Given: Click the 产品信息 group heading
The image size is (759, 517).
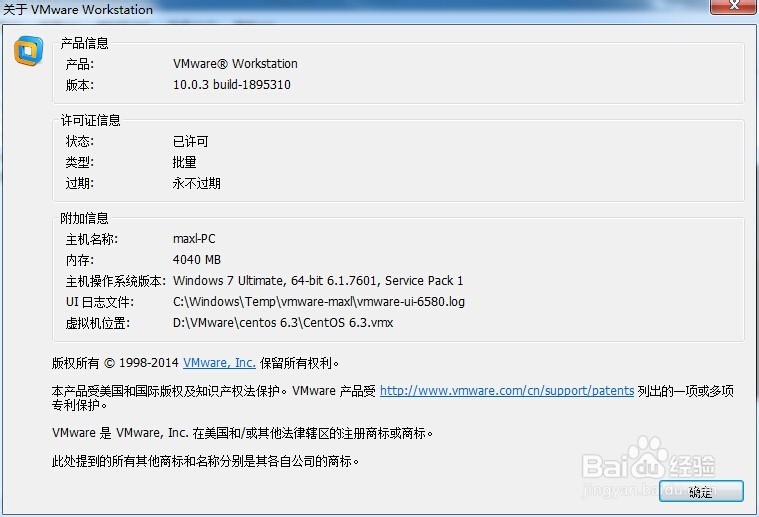Looking at the screenshot, I should [84, 43].
